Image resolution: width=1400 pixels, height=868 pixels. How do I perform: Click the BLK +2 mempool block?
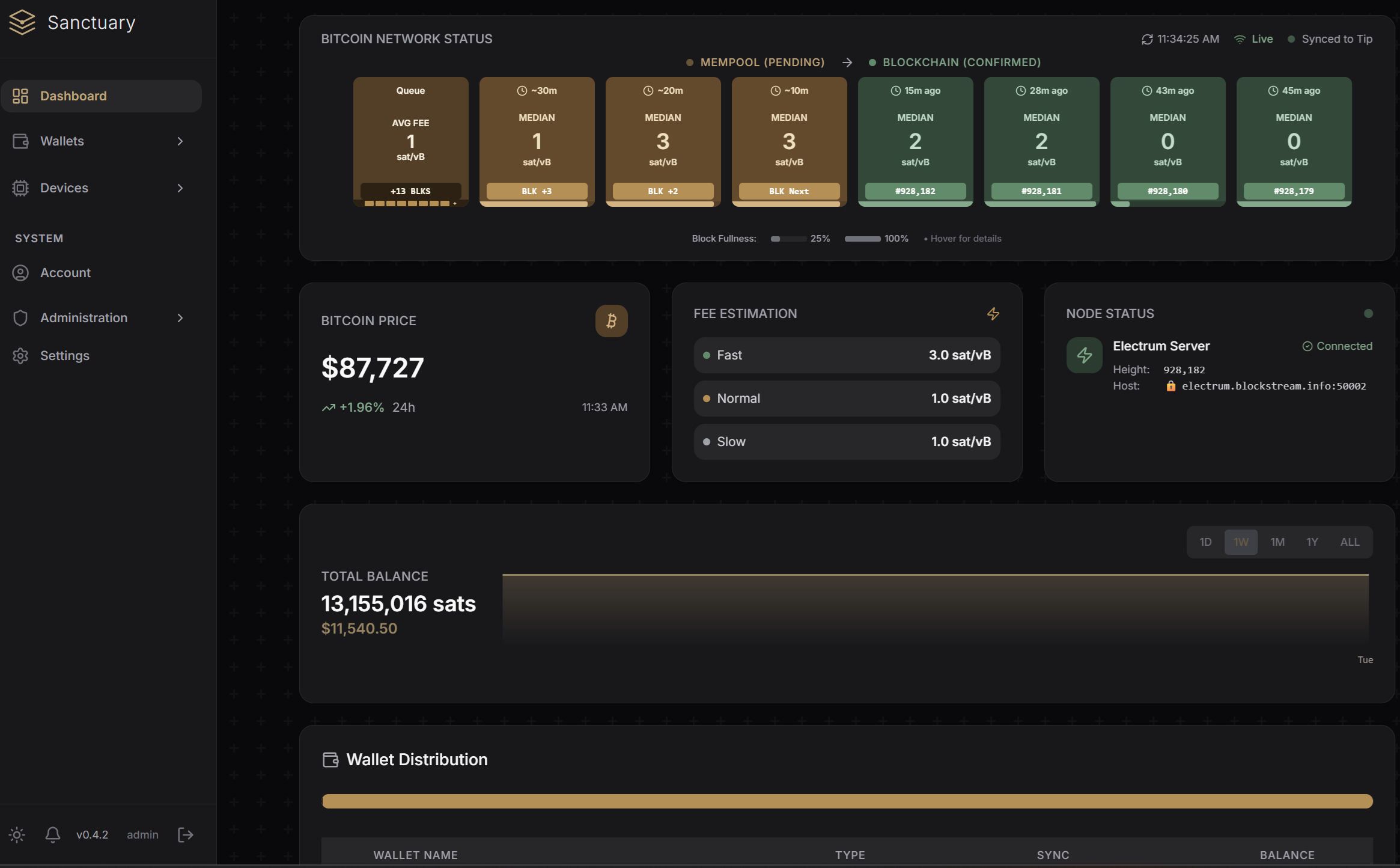[x=663, y=142]
